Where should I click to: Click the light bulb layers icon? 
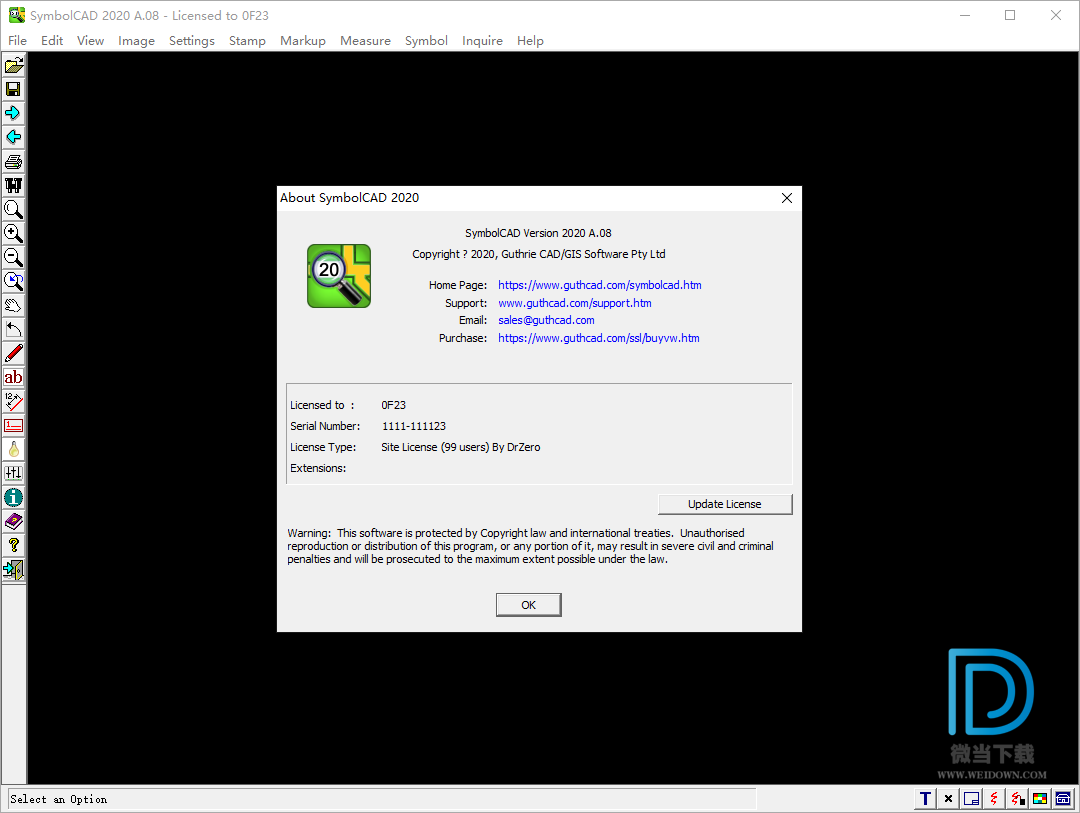click(x=14, y=450)
